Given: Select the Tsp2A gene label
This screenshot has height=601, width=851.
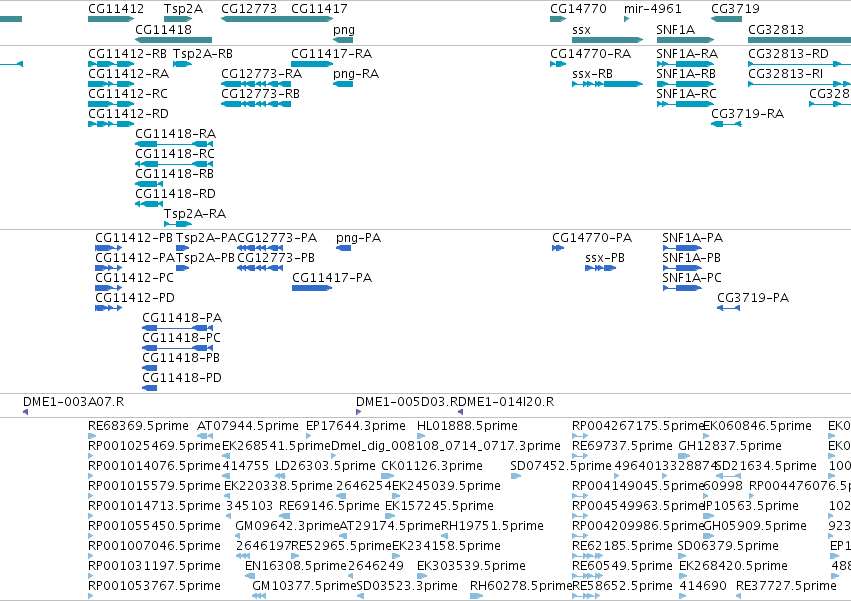Looking at the screenshot, I should tap(183, 9).
